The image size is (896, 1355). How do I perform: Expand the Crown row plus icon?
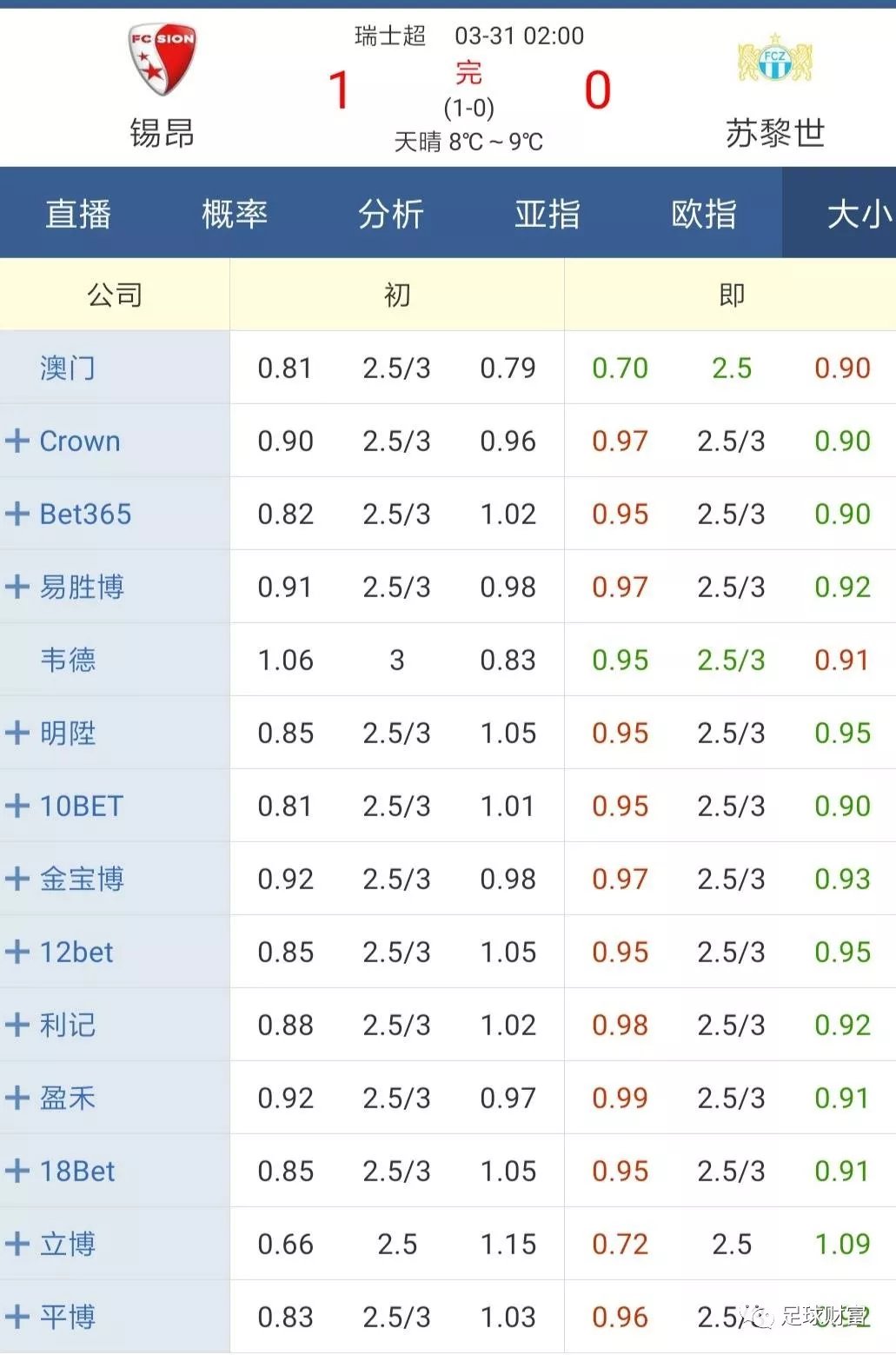(x=17, y=441)
